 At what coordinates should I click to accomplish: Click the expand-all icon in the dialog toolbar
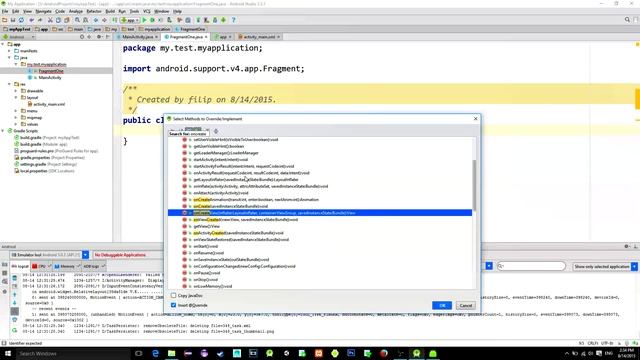(x=216, y=131)
